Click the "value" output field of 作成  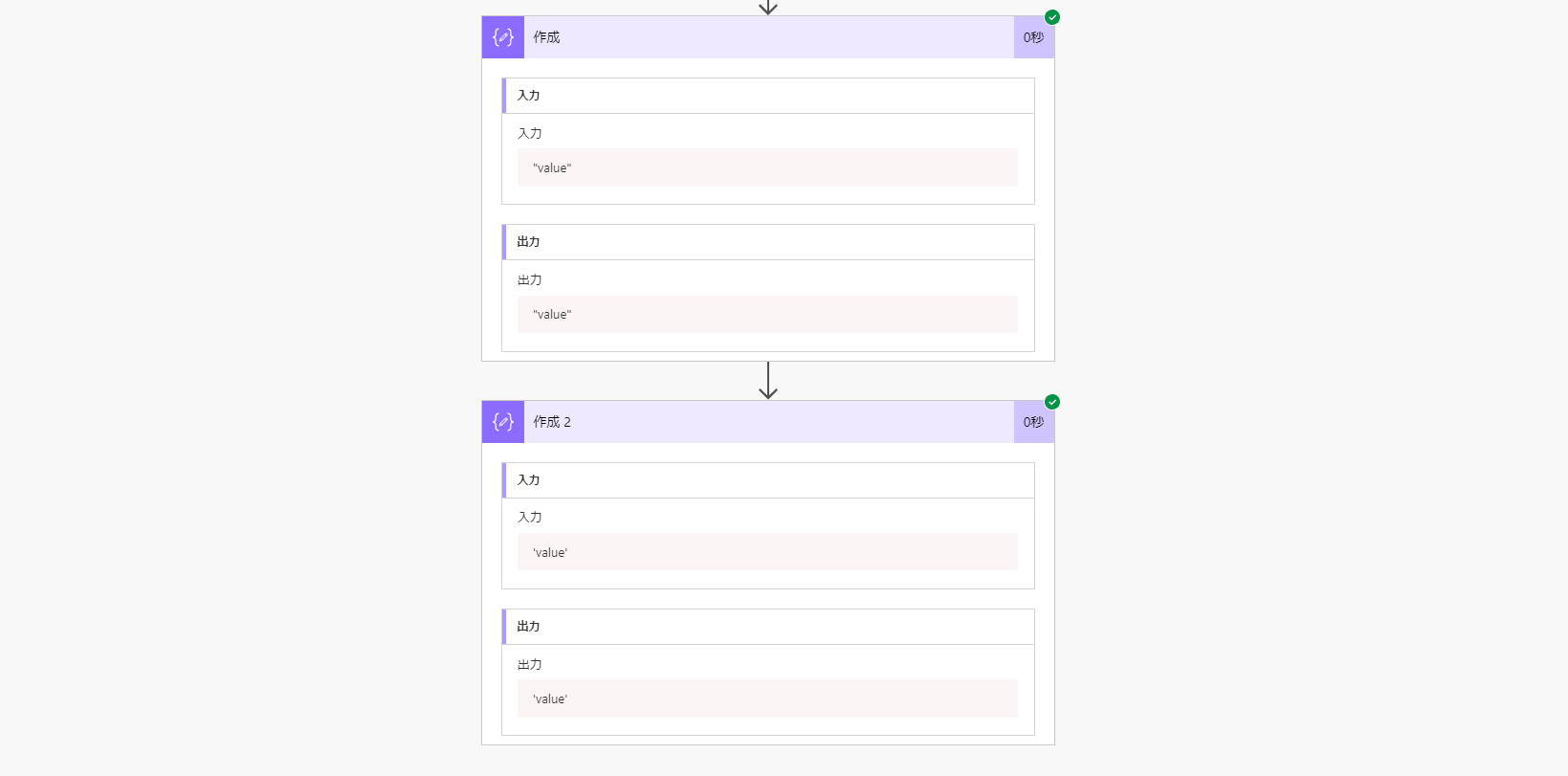[768, 314]
